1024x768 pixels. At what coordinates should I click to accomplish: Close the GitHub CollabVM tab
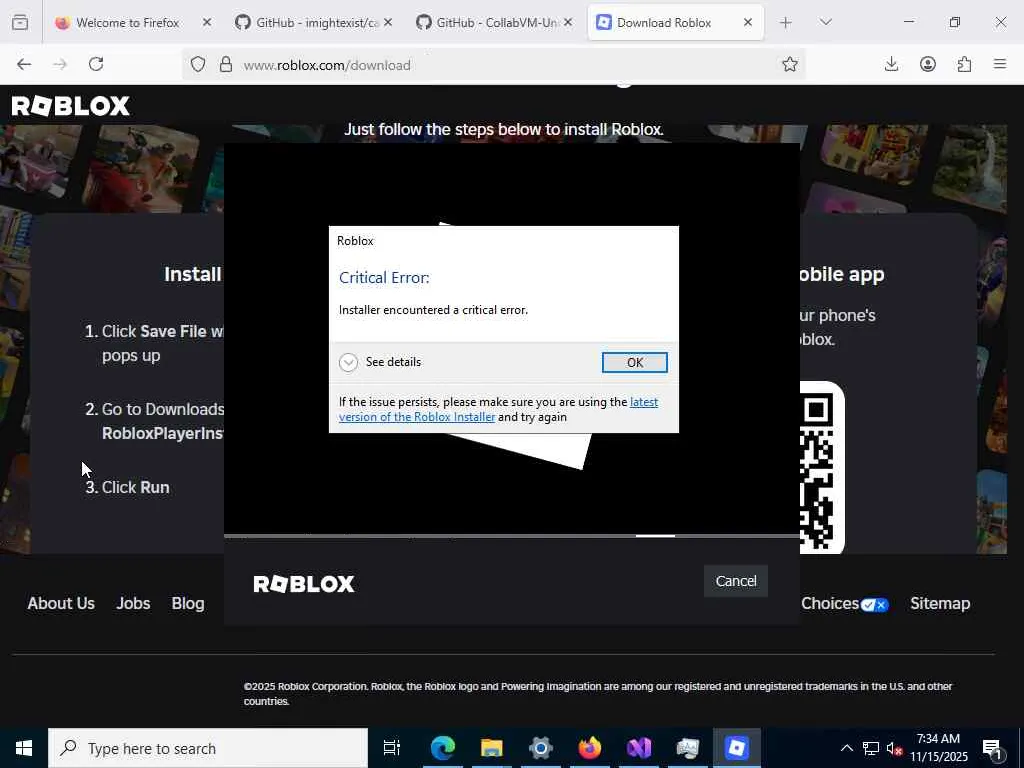point(568,23)
